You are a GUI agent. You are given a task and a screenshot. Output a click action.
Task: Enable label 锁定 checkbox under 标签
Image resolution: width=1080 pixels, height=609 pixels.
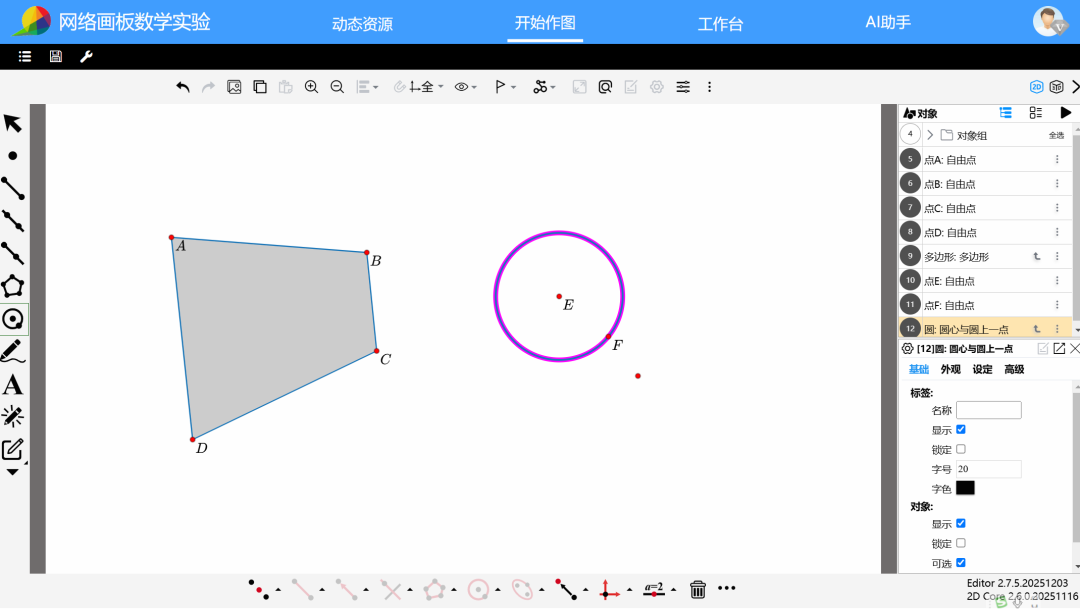[x=961, y=449]
